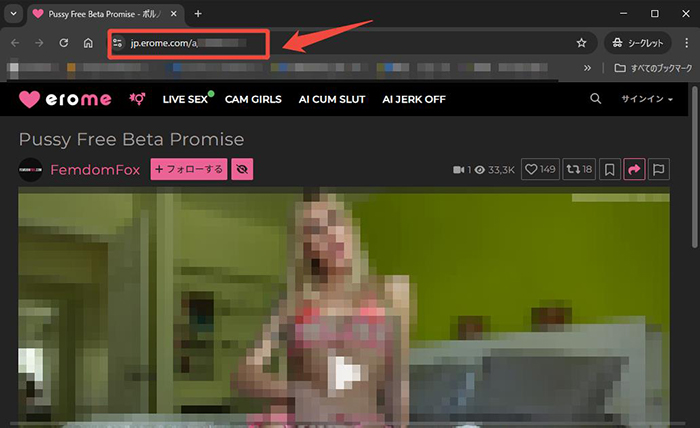Report the album with the flag icon
700x428 pixels.
[659, 170]
